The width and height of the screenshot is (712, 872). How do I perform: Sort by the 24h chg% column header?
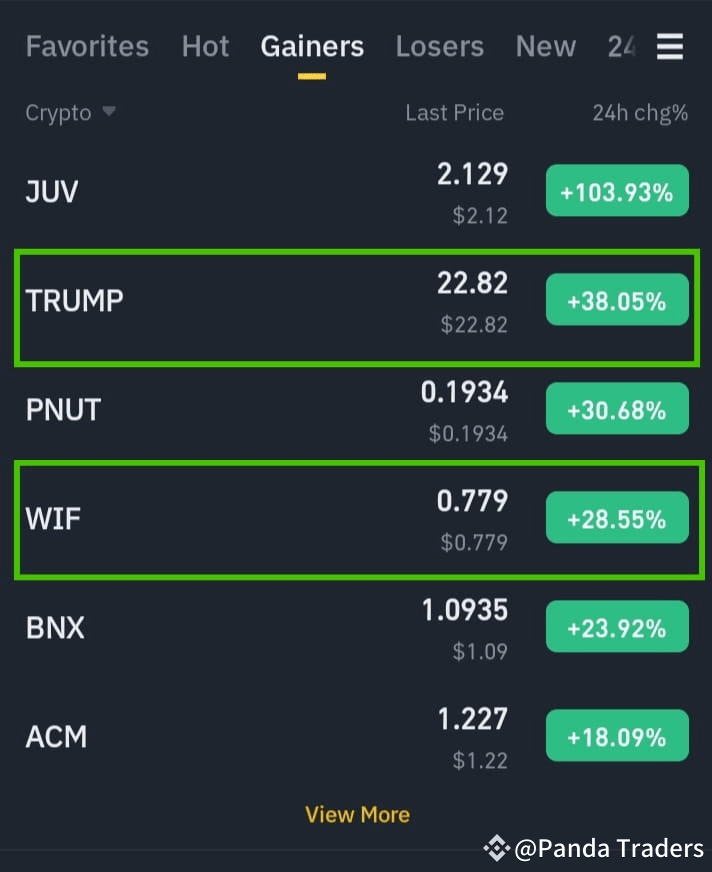pyautogui.click(x=640, y=112)
